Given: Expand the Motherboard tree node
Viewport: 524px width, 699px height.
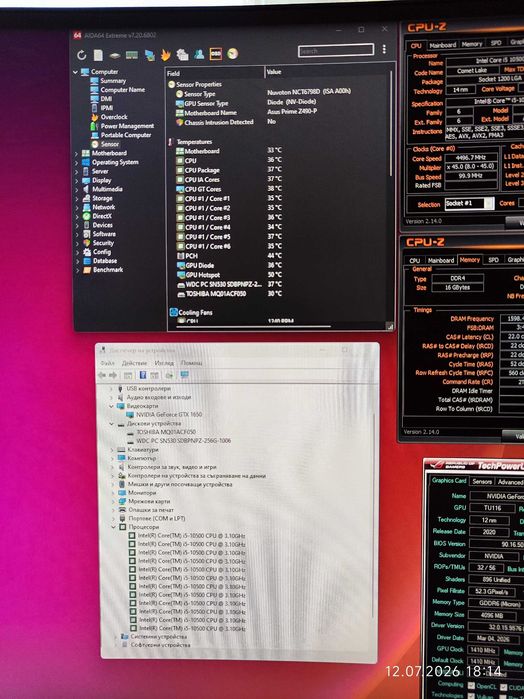Looking at the screenshot, I should tap(77, 153).
